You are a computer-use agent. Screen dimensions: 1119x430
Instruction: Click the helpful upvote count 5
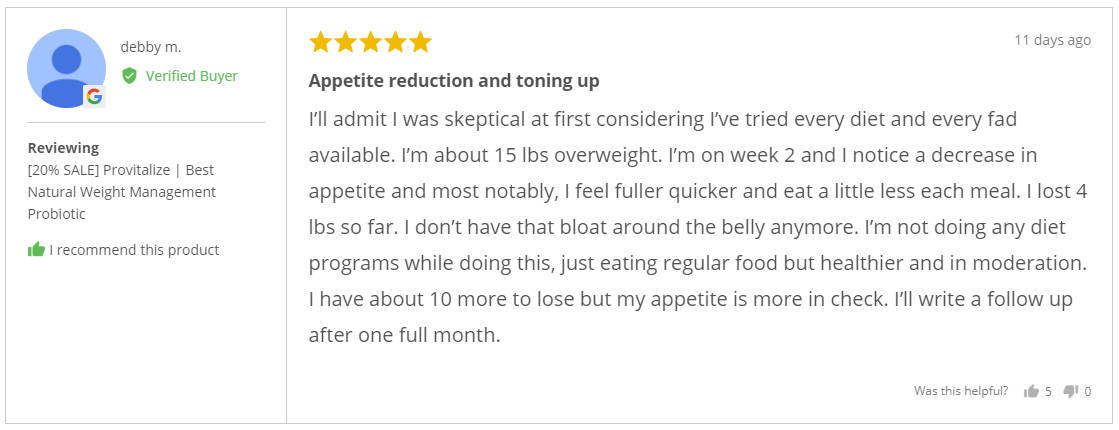tap(1048, 391)
